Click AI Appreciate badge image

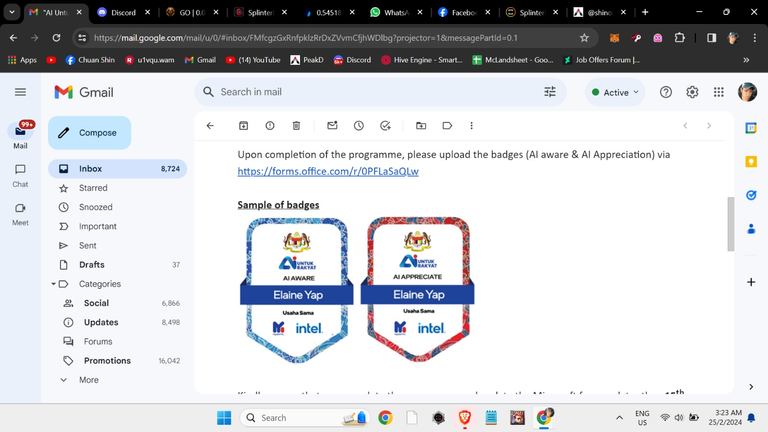[417, 289]
